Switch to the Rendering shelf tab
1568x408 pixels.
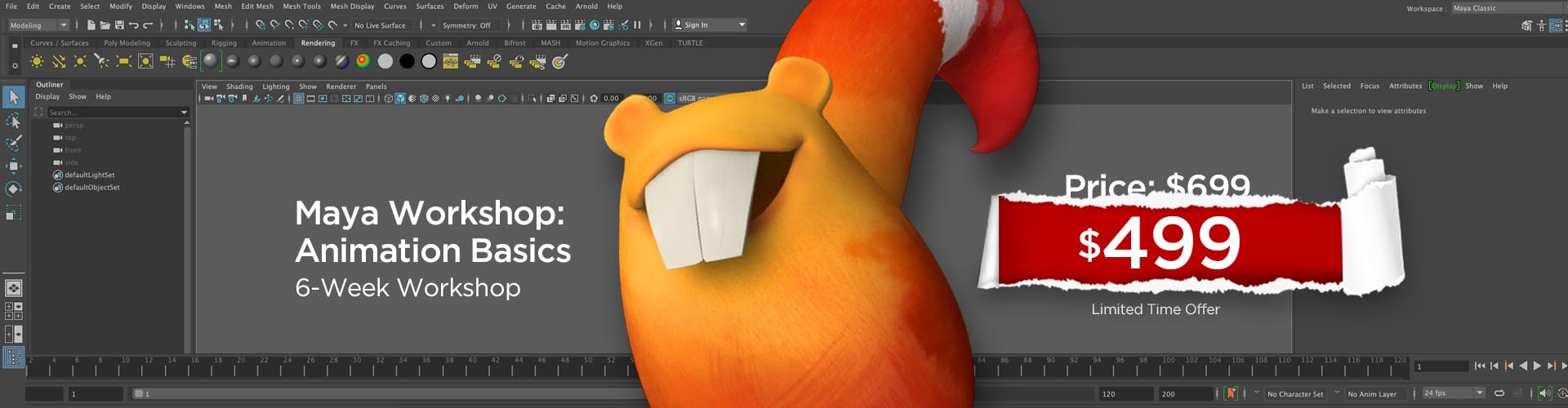pyautogui.click(x=318, y=43)
